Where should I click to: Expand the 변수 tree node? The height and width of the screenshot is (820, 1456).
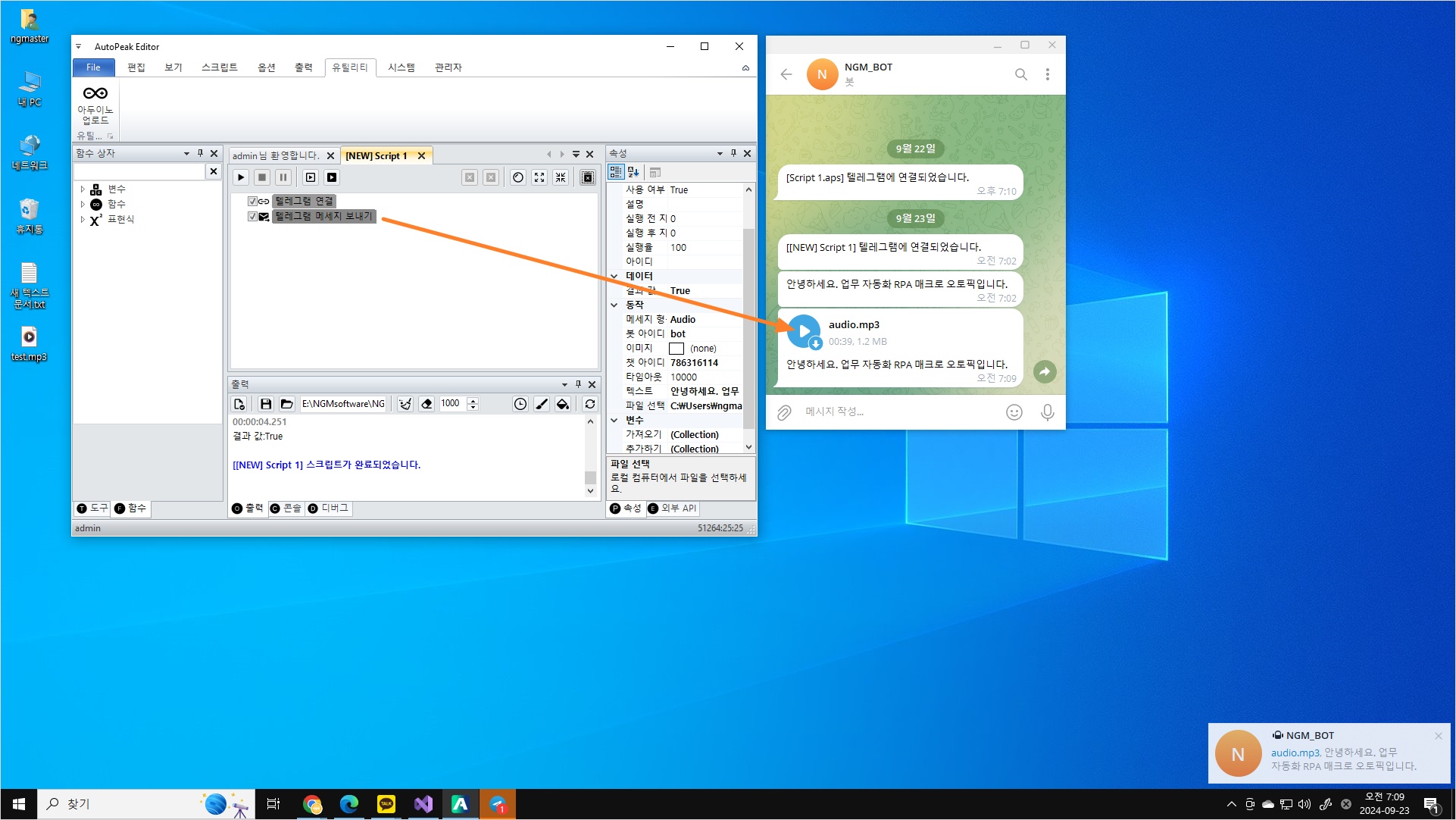click(x=83, y=189)
